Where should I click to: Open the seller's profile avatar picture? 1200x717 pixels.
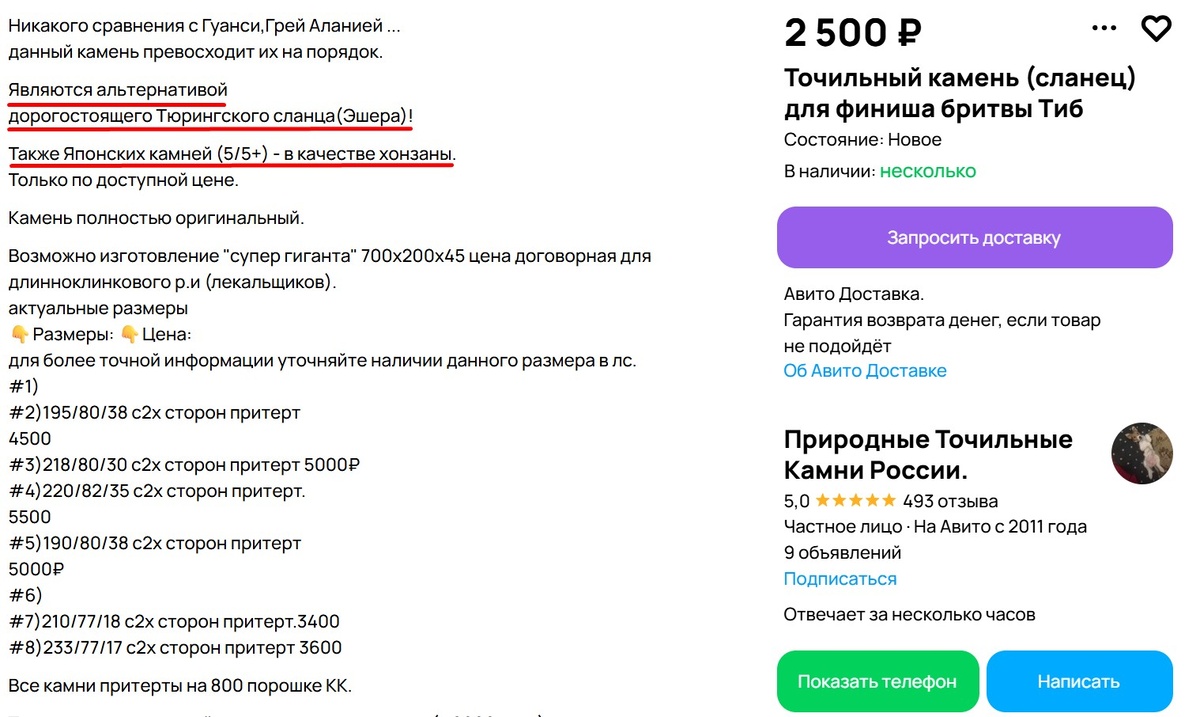1141,453
